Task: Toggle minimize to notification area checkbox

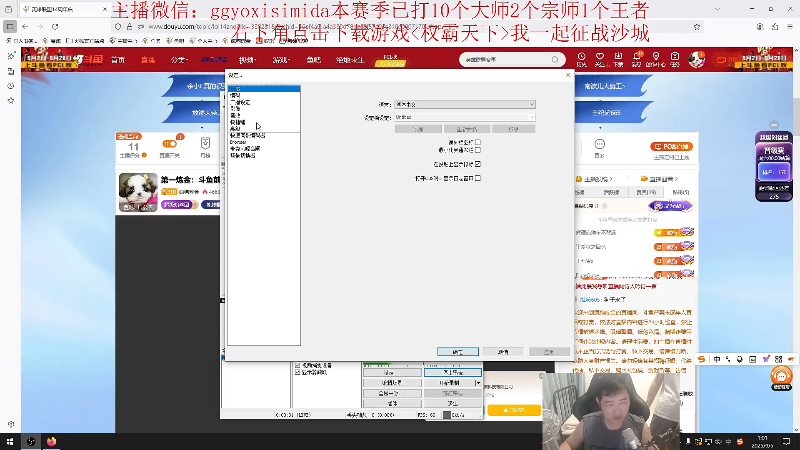Action: point(478,150)
